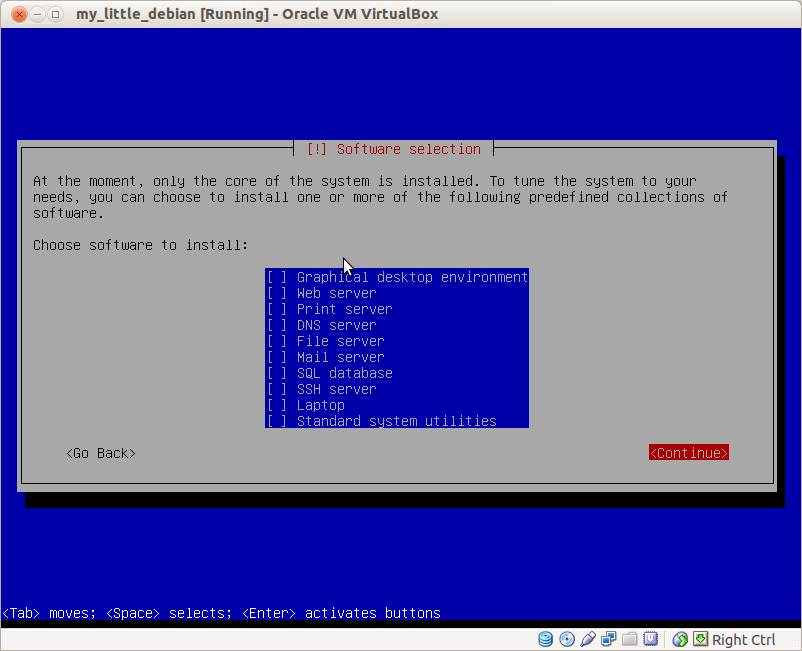This screenshot has width=802, height=651.
Task: Click the optical disc (CD) status icon
Action: [567, 639]
